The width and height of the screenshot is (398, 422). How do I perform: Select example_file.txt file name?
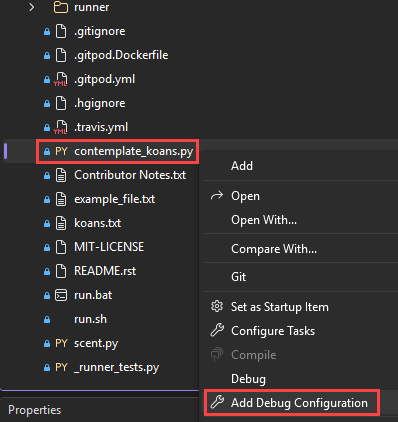click(x=114, y=199)
